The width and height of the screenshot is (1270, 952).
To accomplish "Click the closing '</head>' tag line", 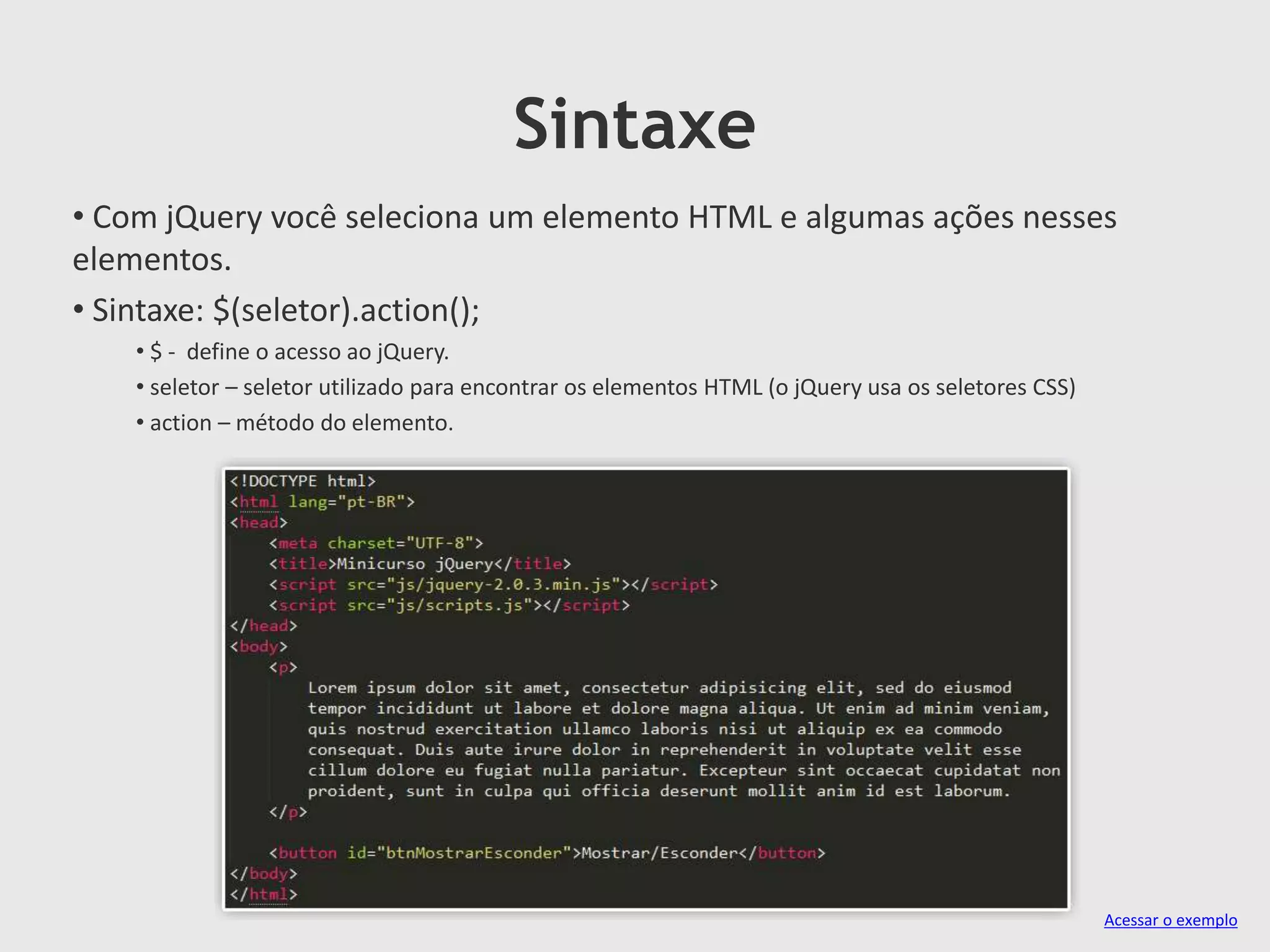I will click(264, 626).
